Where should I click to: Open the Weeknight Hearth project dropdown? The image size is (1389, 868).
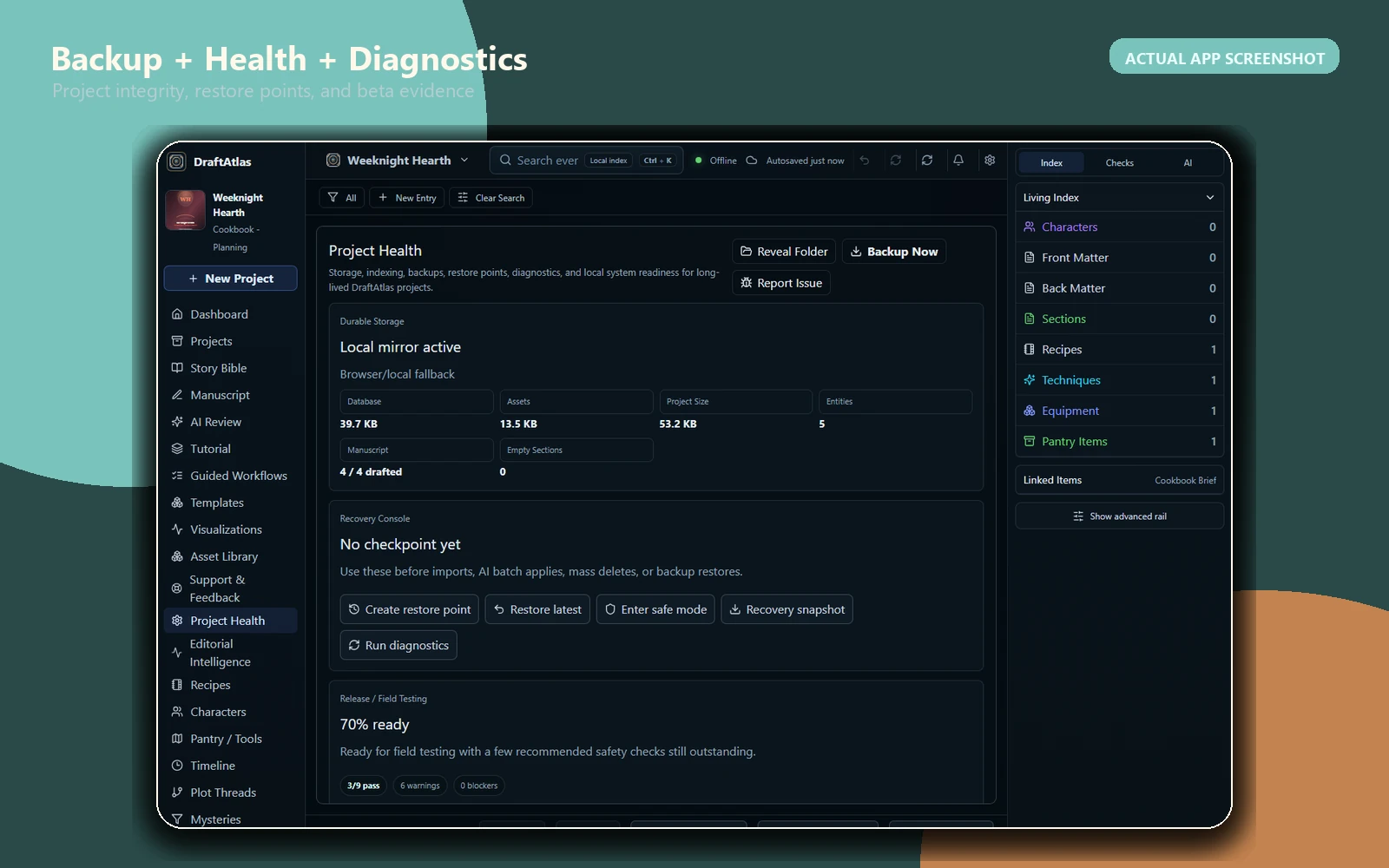tap(398, 161)
